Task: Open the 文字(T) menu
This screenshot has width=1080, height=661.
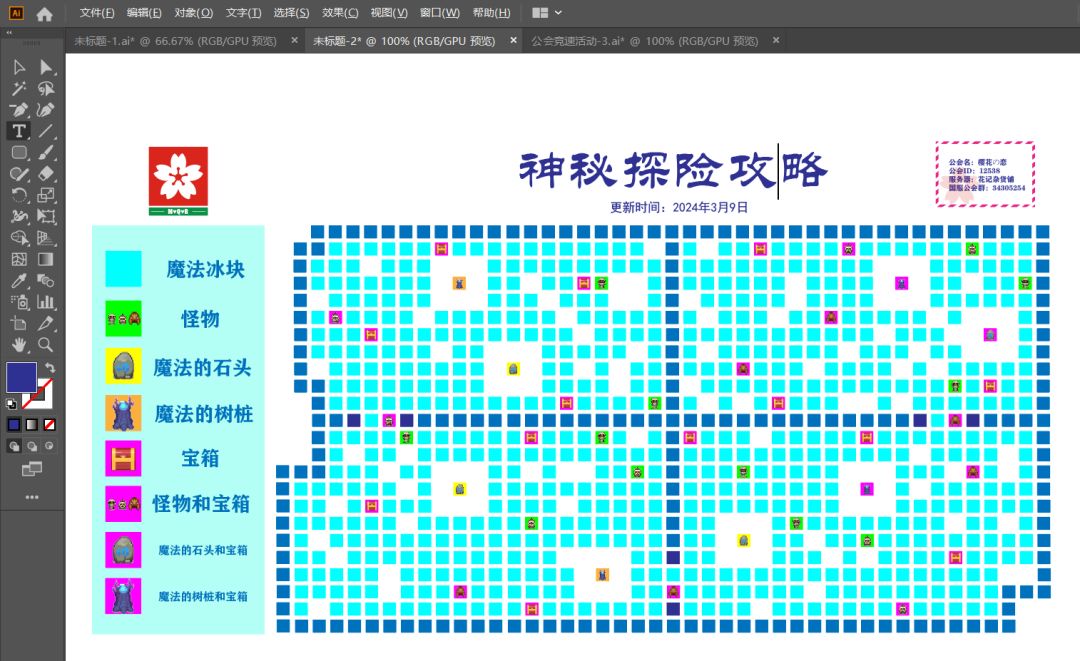Action: click(243, 13)
